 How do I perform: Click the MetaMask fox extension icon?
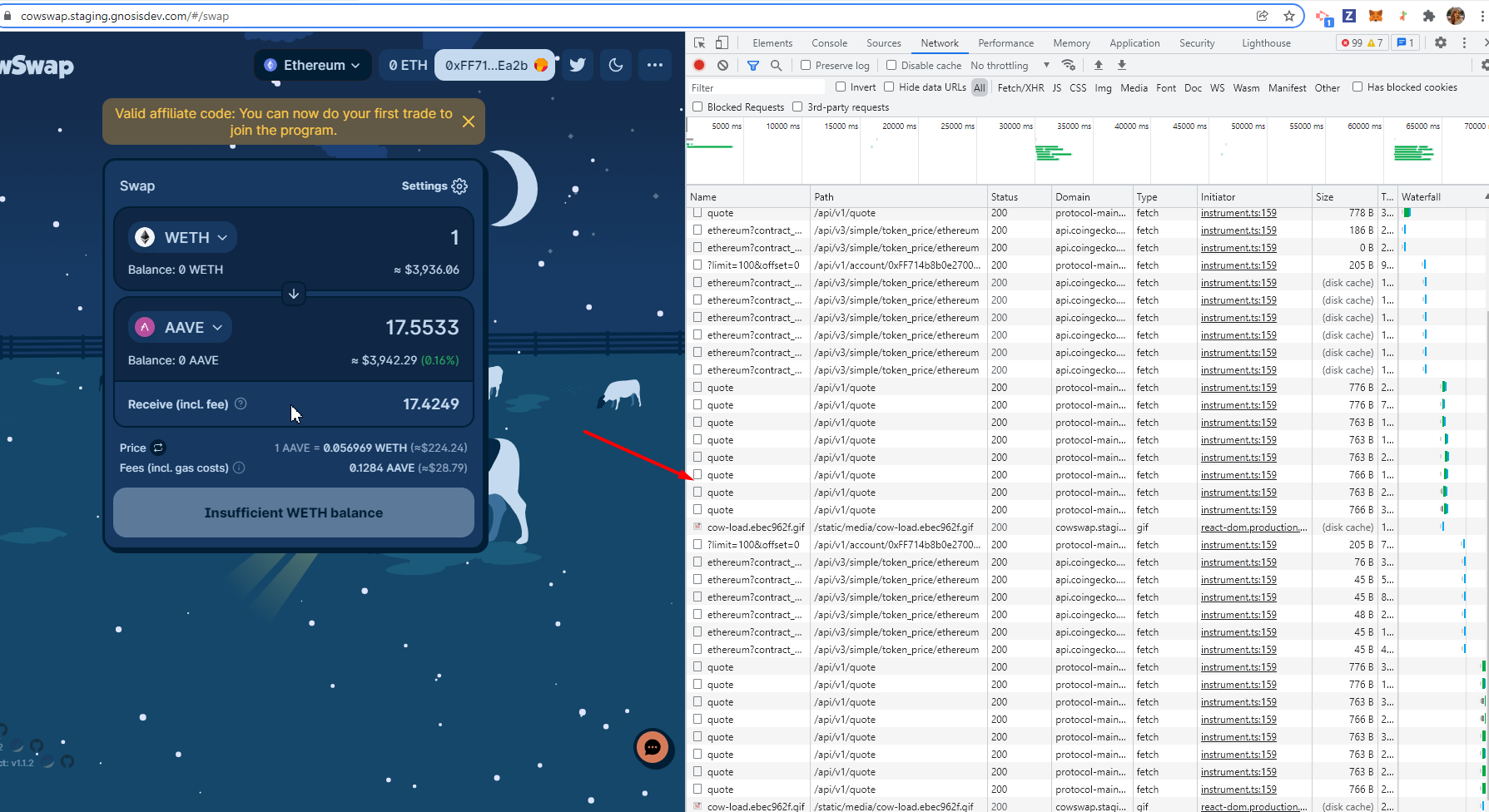point(1376,16)
